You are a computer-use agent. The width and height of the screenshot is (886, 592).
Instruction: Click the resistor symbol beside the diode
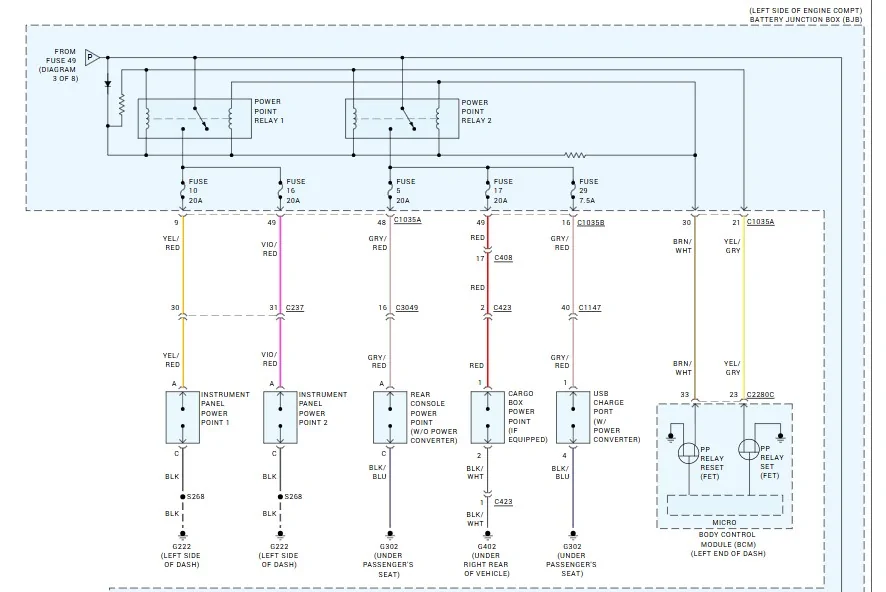click(x=121, y=104)
